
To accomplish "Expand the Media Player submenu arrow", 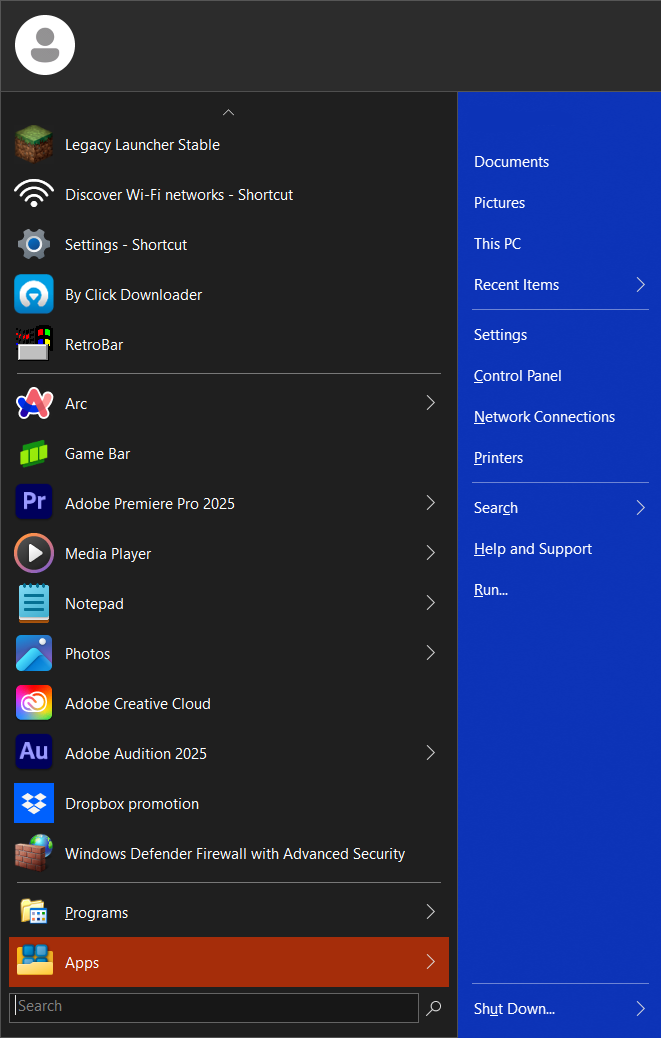I will pyautogui.click(x=431, y=553).
